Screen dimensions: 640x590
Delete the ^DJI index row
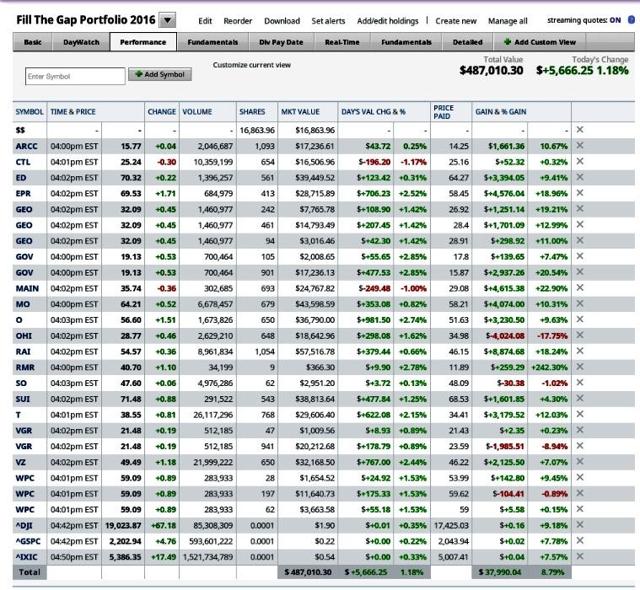[x=580, y=525]
